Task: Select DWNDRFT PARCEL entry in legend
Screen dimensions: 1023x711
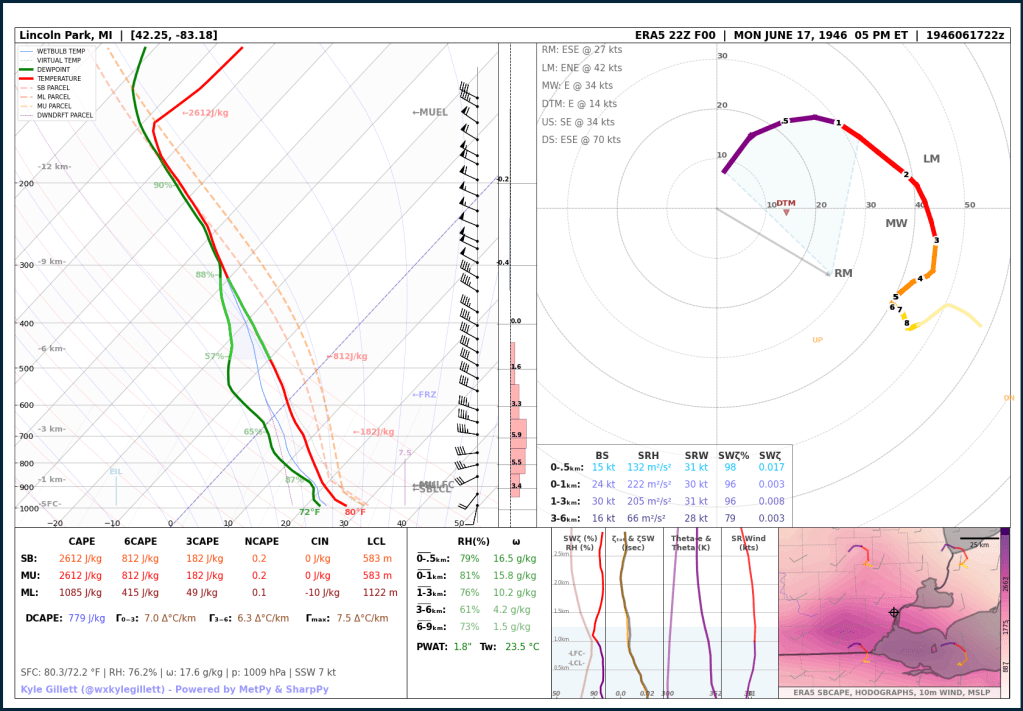Action: coord(64,115)
